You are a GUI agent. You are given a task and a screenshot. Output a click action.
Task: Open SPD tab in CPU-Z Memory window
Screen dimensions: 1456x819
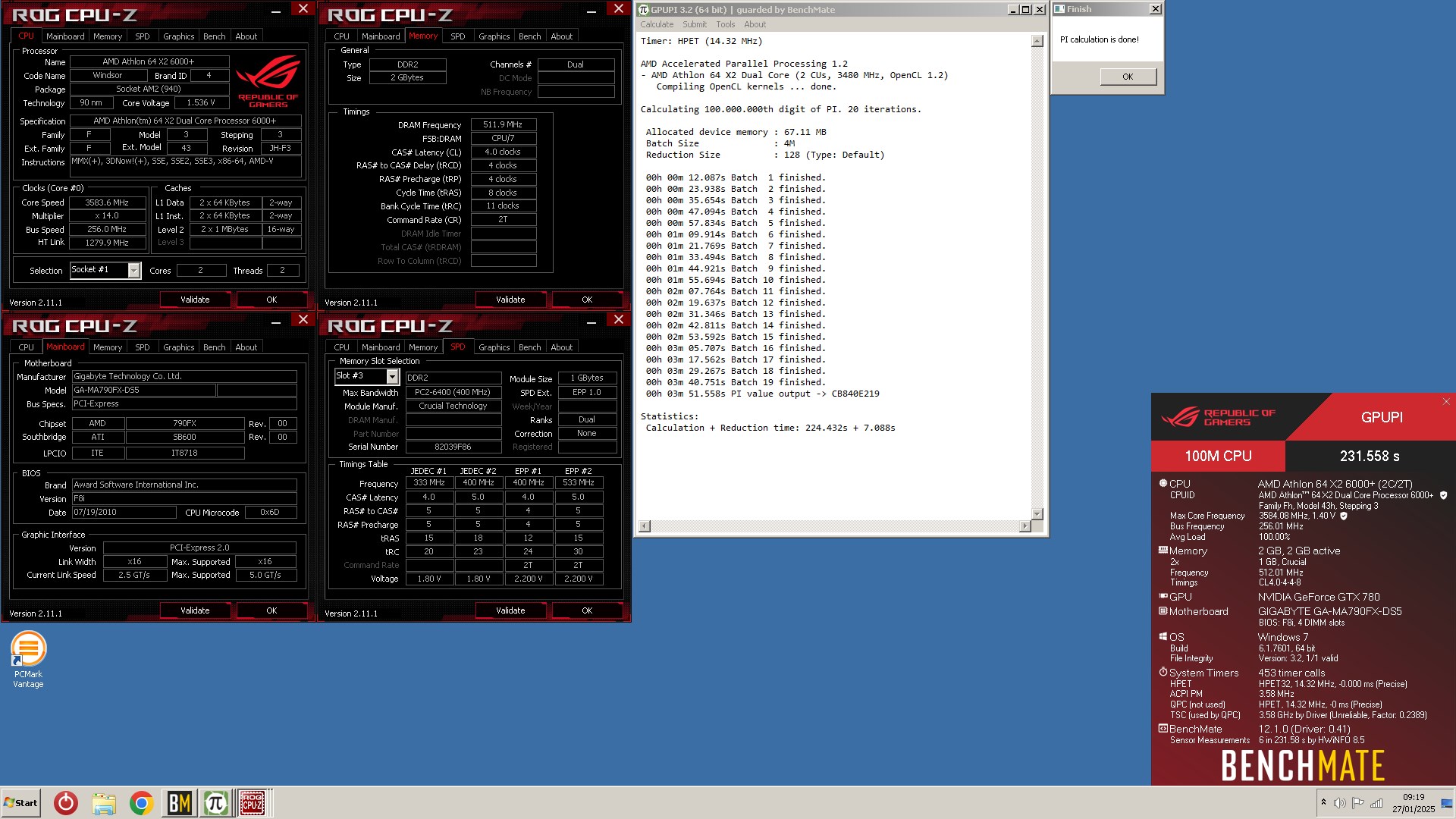458,36
